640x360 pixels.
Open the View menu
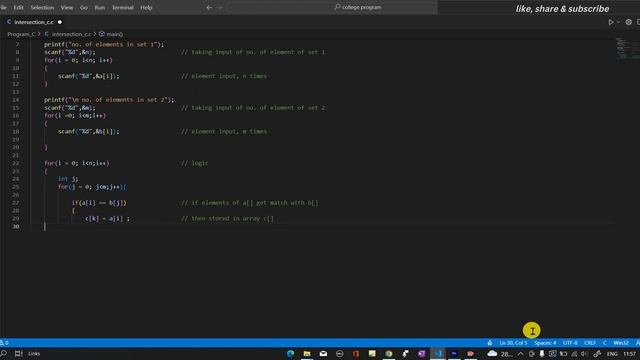pos(67,7)
